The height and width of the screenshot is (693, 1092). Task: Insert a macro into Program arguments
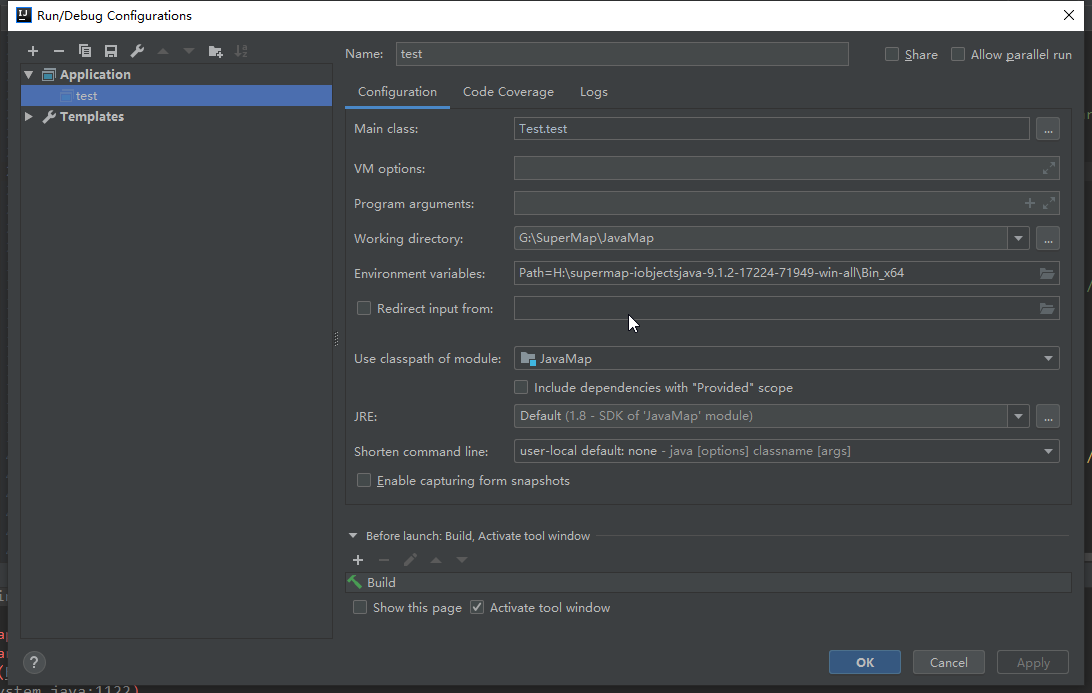[1029, 203]
